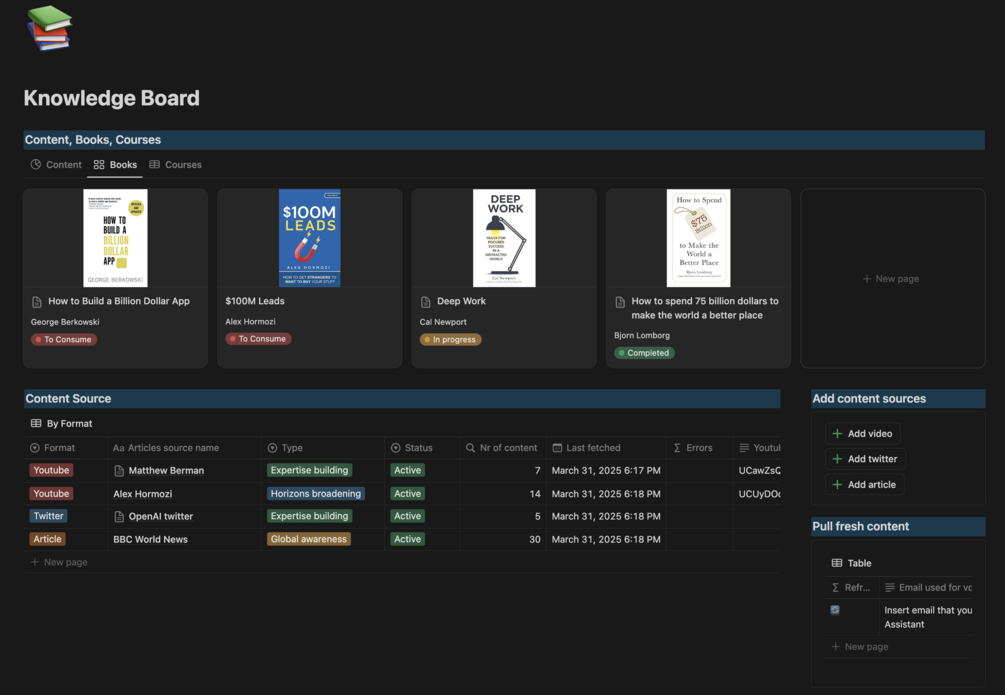Click page icon beside Matthew Berman
This screenshot has height=695, width=1005.
click(x=119, y=471)
